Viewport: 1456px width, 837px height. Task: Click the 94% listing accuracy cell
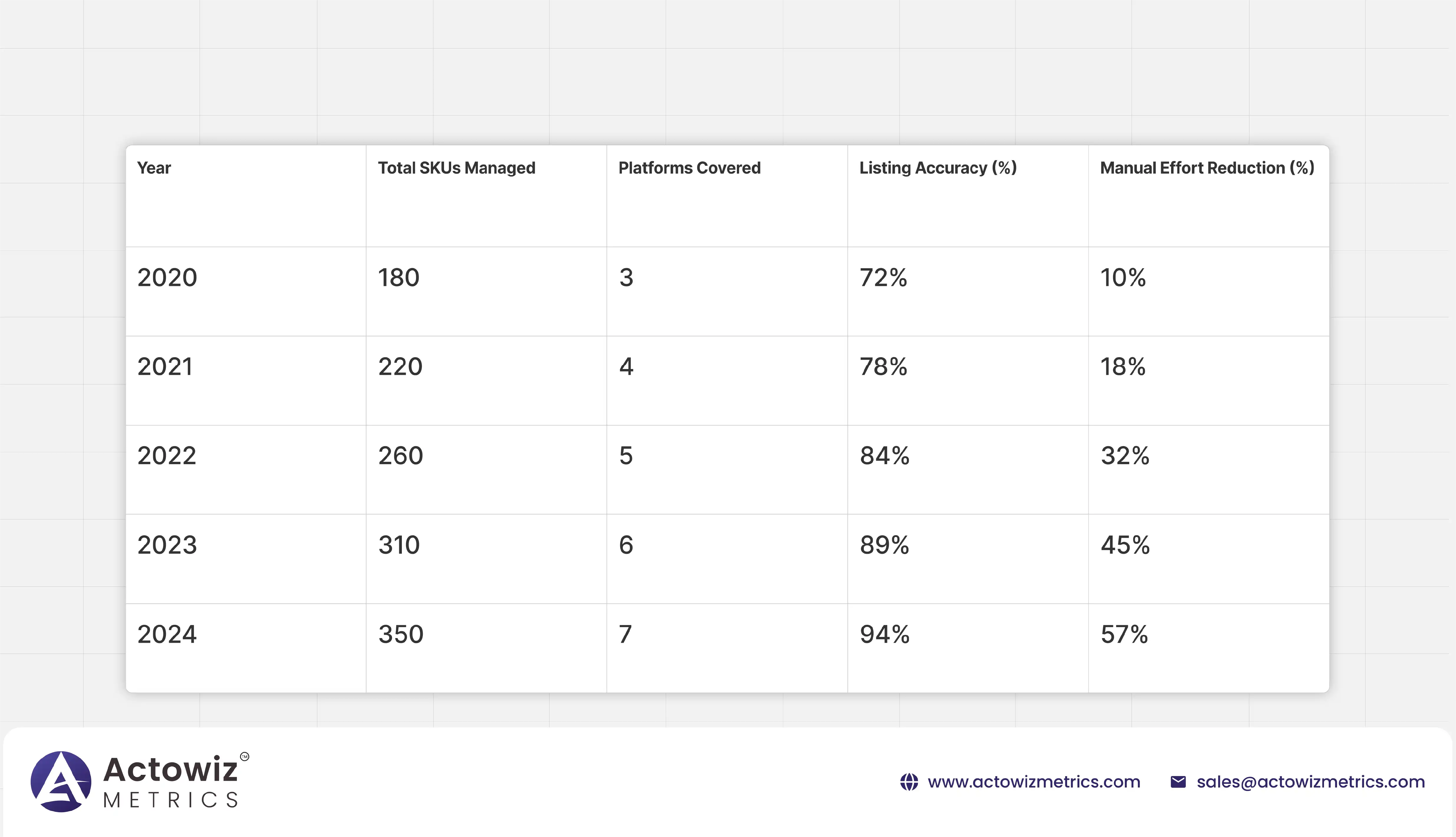(884, 635)
